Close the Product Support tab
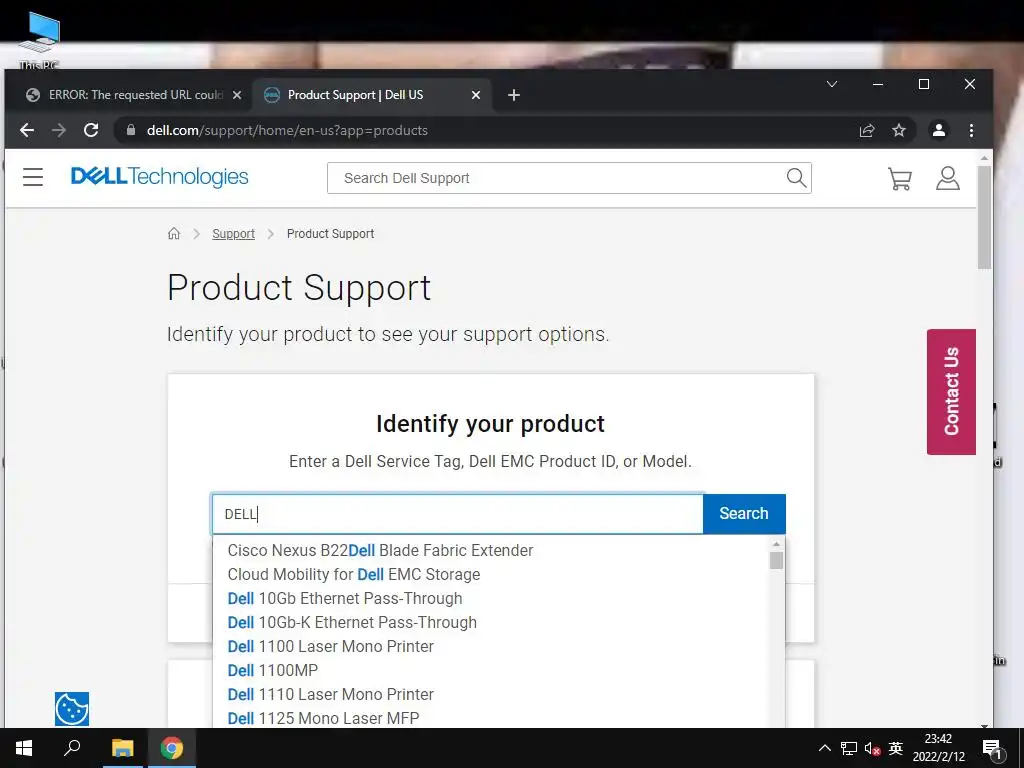Screen dimensions: 1024x768 [x=476, y=95]
